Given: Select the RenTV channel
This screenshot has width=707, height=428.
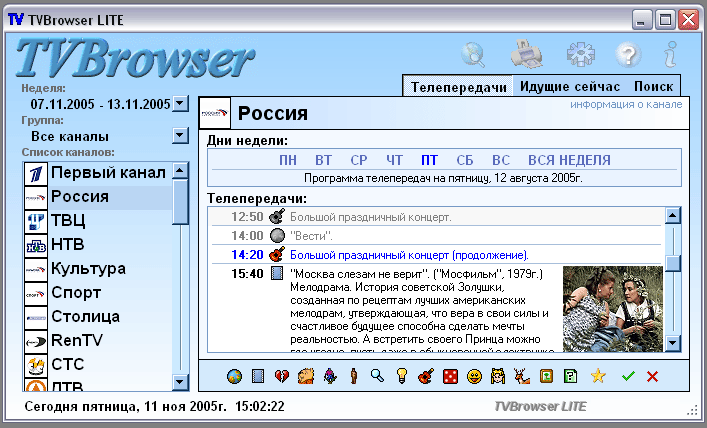Looking at the screenshot, I should click(x=98, y=341).
